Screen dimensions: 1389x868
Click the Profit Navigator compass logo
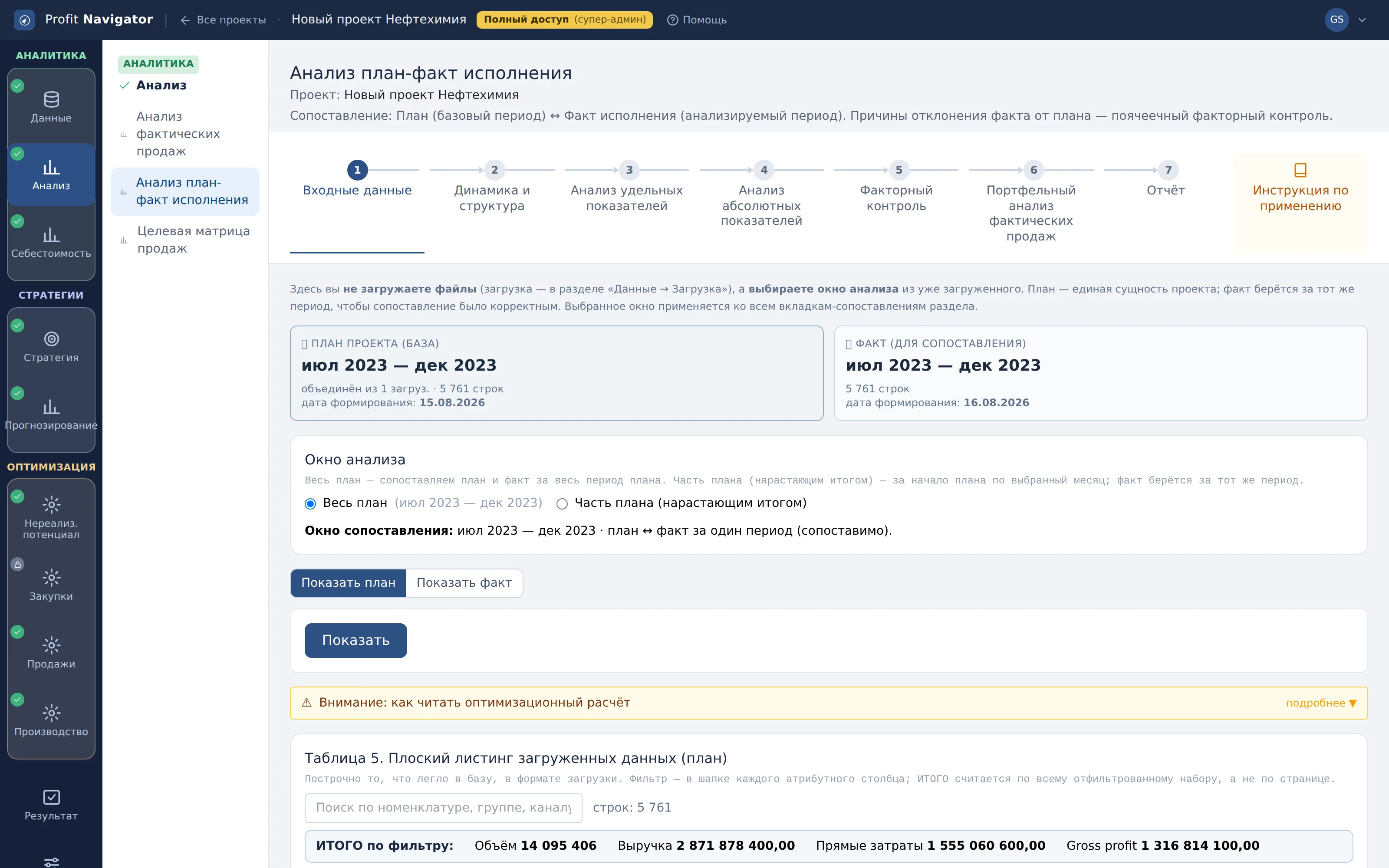pos(24,20)
